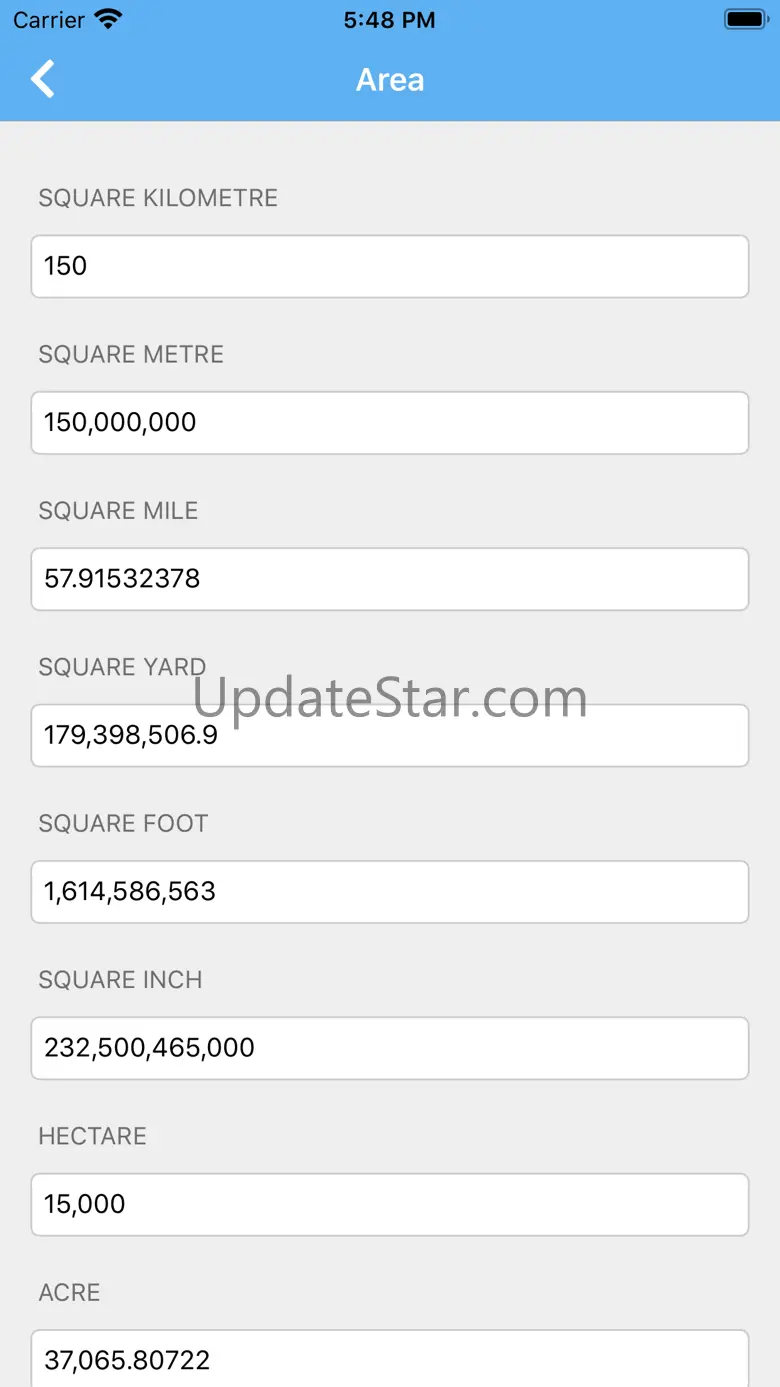Click the Square Foot value field
Screen dimensions: 780x1387
[x=390, y=892]
